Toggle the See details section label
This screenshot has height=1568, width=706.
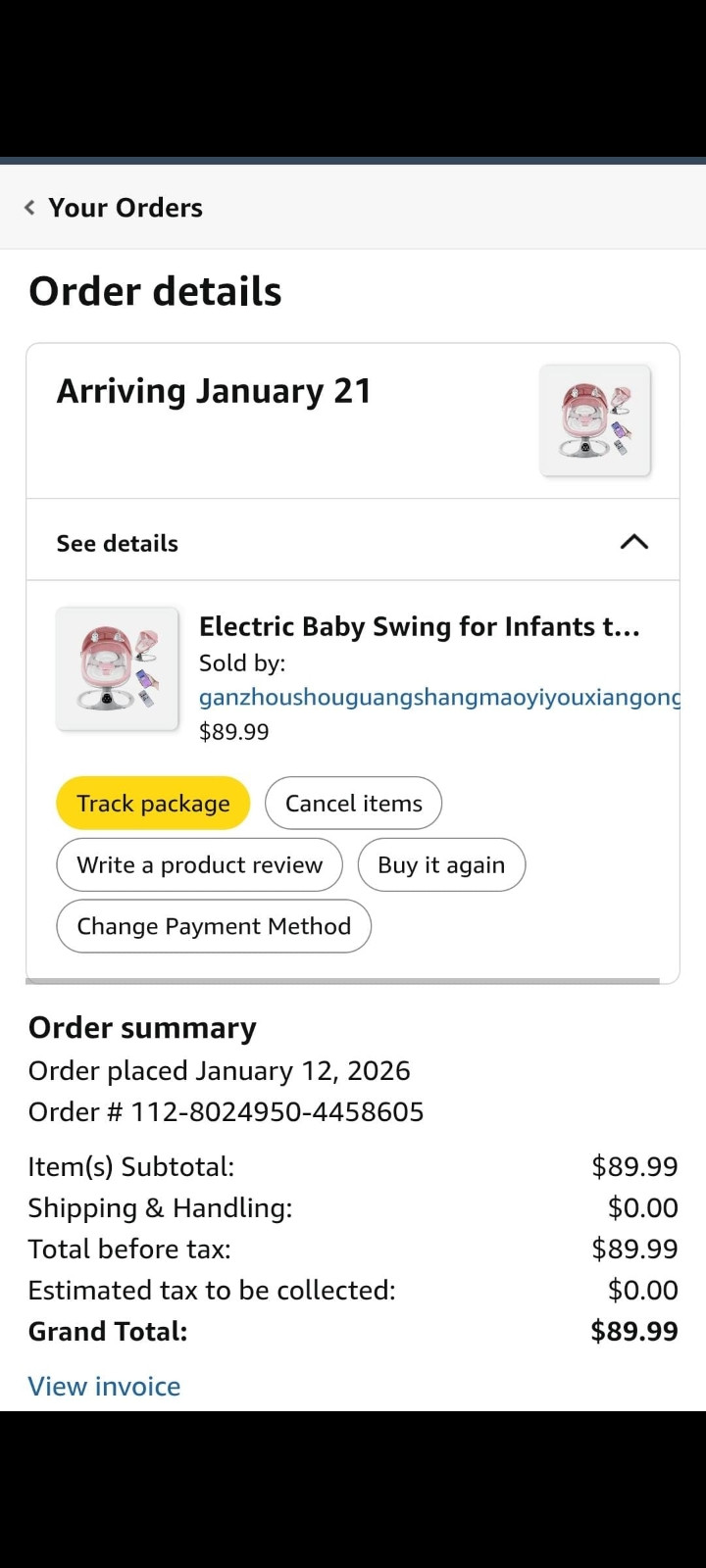pos(118,544)
